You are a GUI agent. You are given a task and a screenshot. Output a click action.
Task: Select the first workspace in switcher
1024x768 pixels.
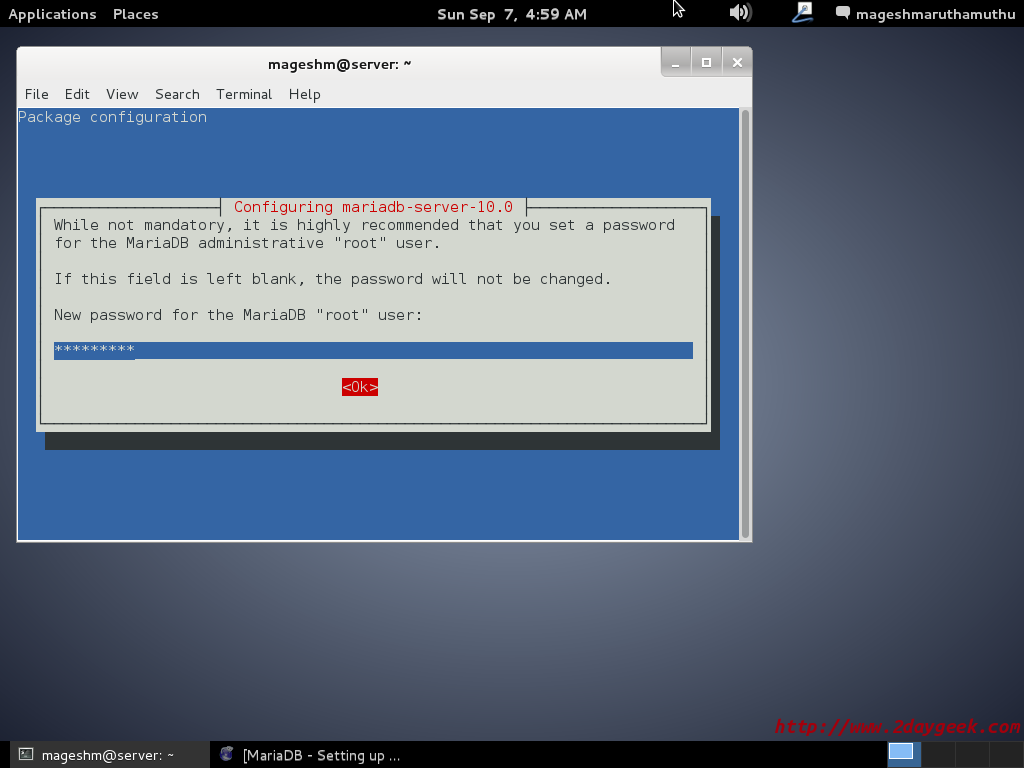pyautogui.click(x=901, y=753)
